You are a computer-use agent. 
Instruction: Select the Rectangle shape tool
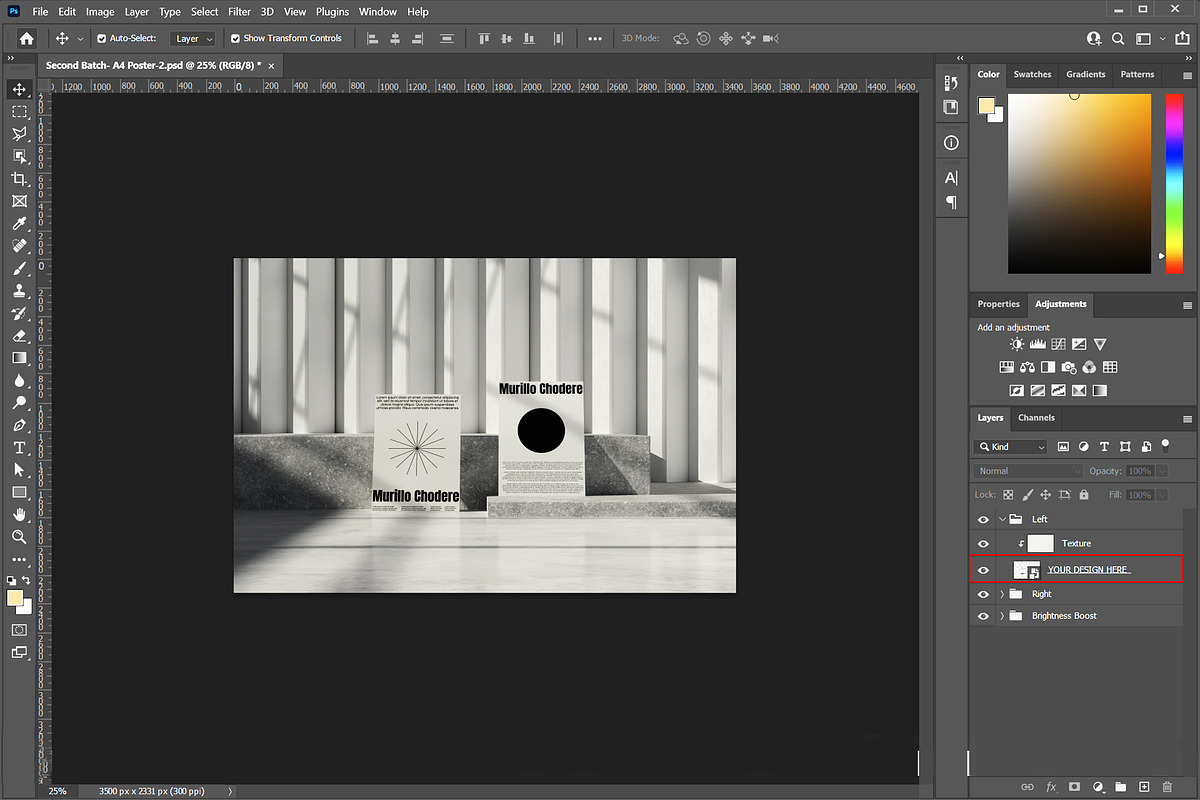pos(19,492)
